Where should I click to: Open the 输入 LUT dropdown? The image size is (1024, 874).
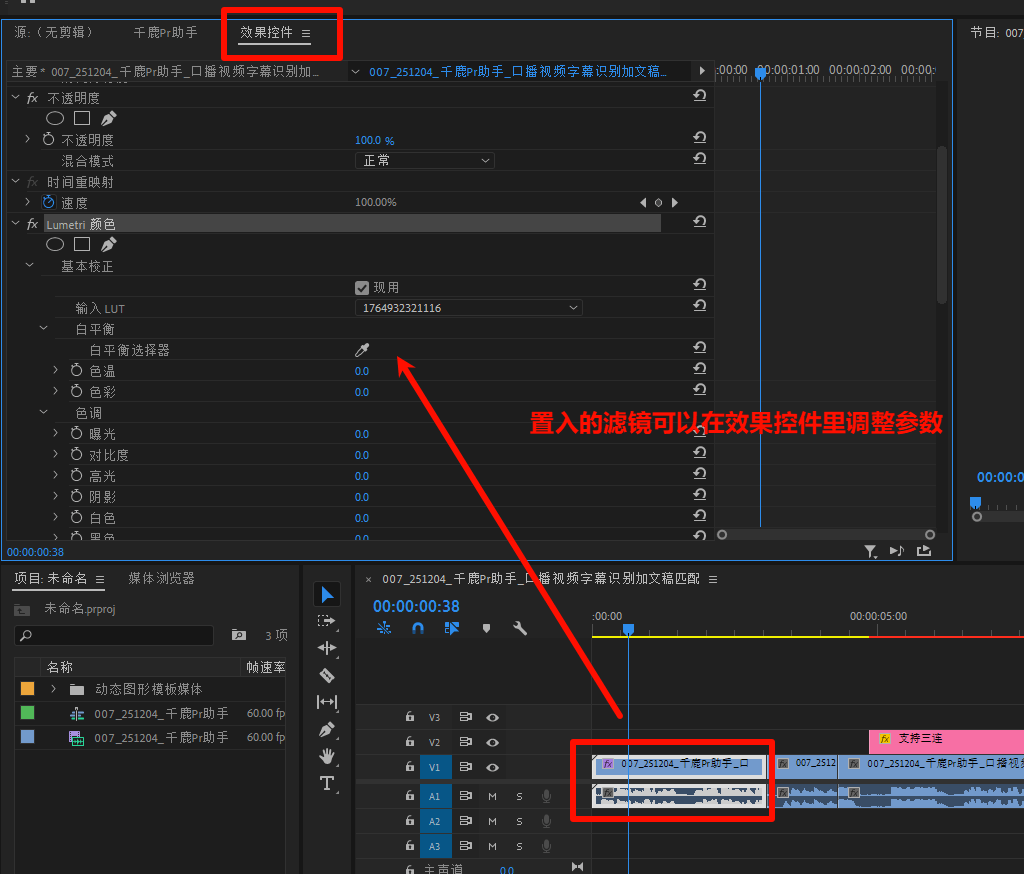click(468, 307)
